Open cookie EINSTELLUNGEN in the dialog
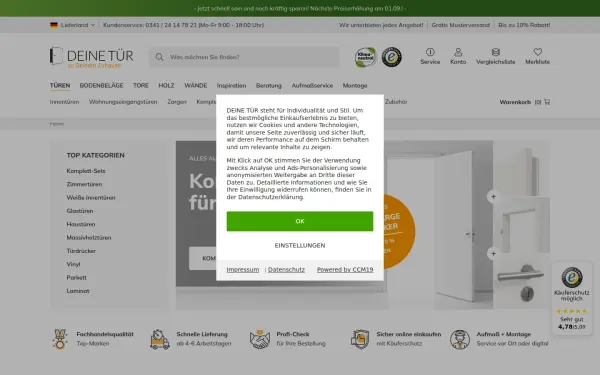Screen dimensions: 600x375 pos(300,245)
